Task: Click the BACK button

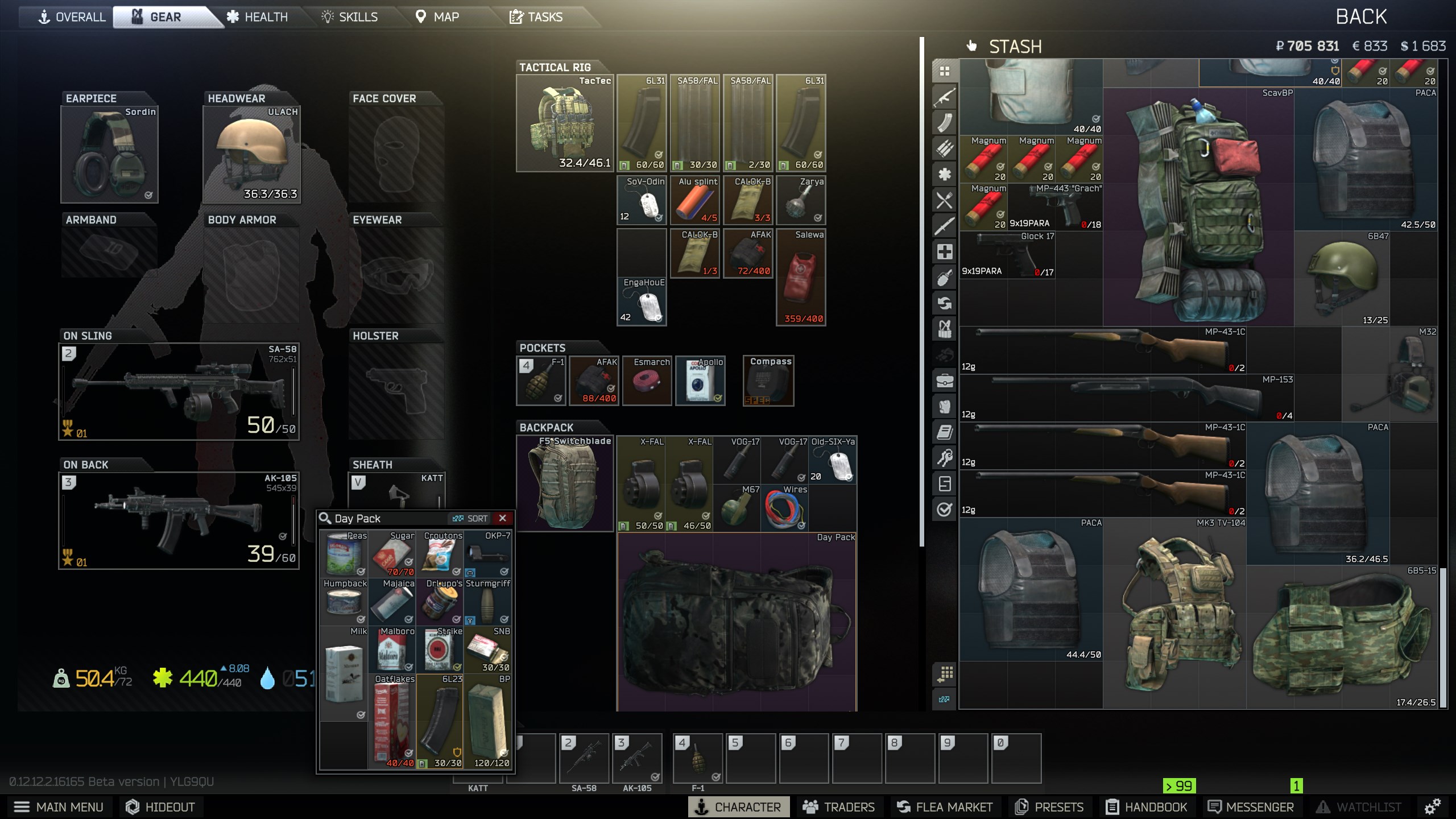Action: click(1361, 17)
